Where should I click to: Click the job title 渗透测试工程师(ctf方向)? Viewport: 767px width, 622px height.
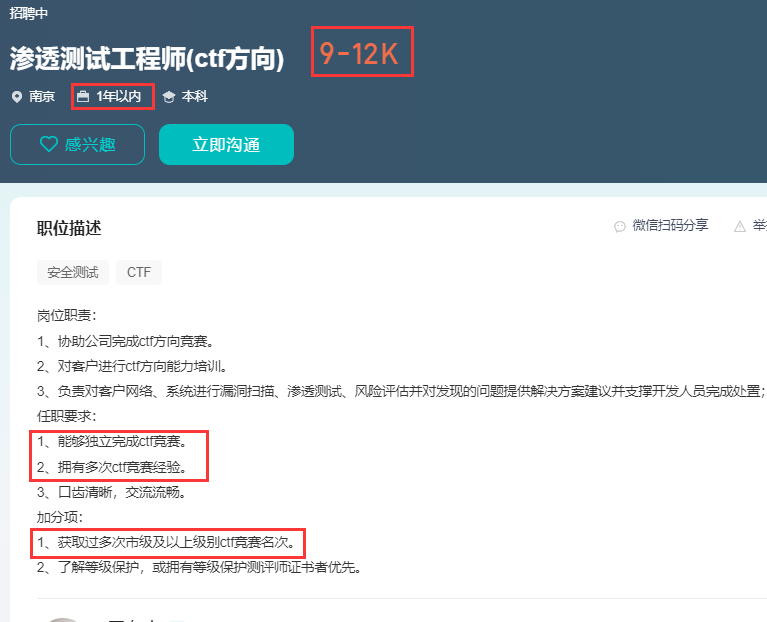tap(147, 59)
